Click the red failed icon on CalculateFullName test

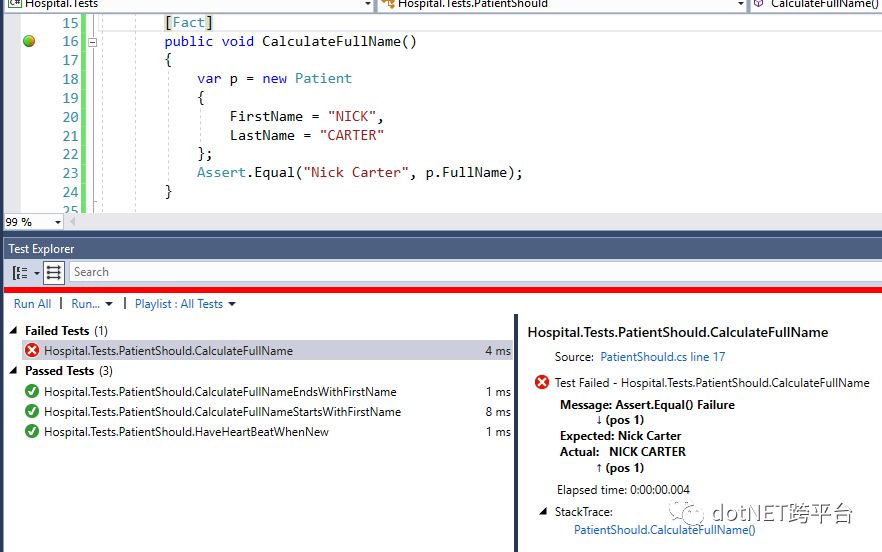(x=32, y=351)
